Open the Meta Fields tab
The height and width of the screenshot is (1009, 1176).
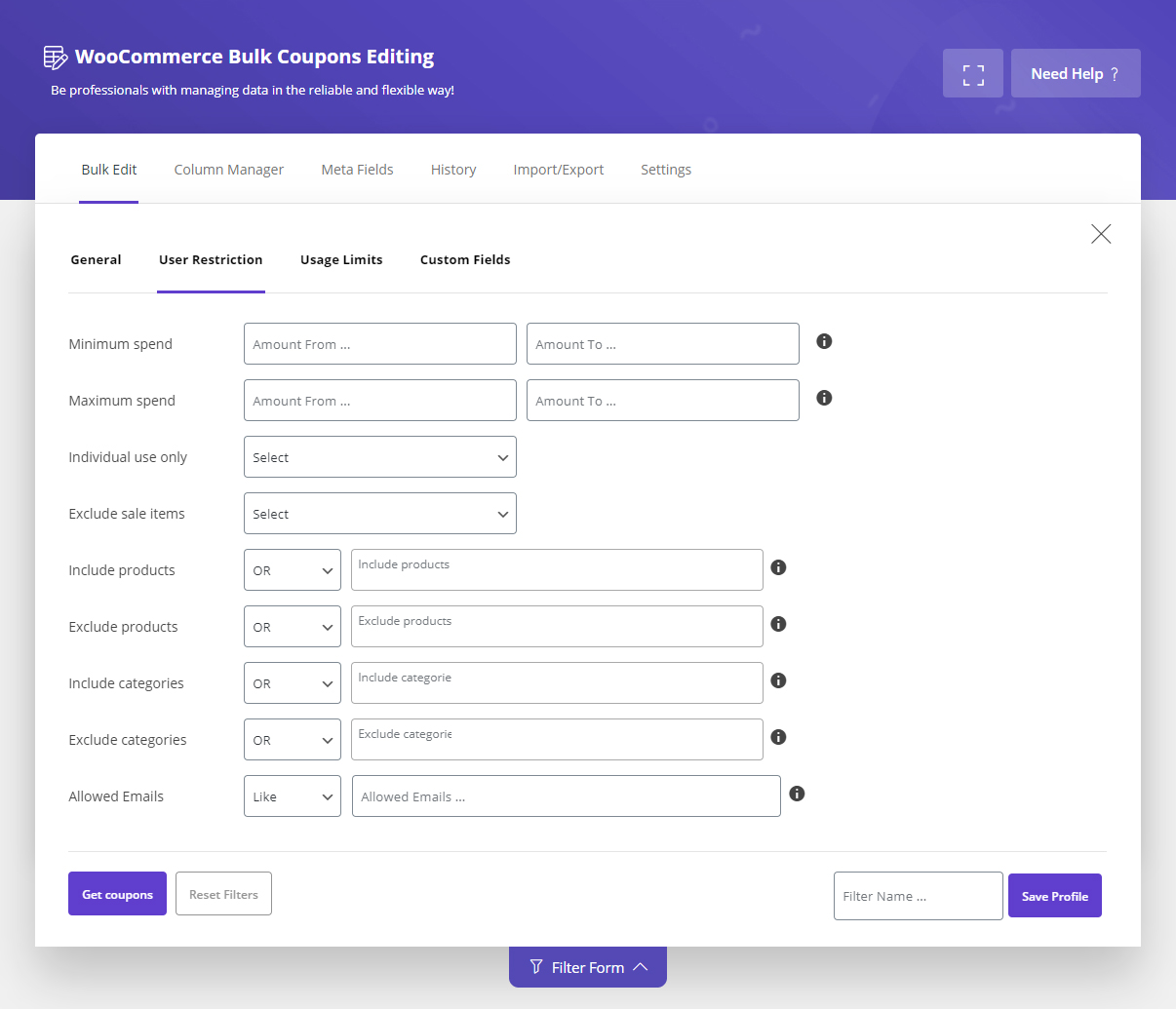[358, 170]
